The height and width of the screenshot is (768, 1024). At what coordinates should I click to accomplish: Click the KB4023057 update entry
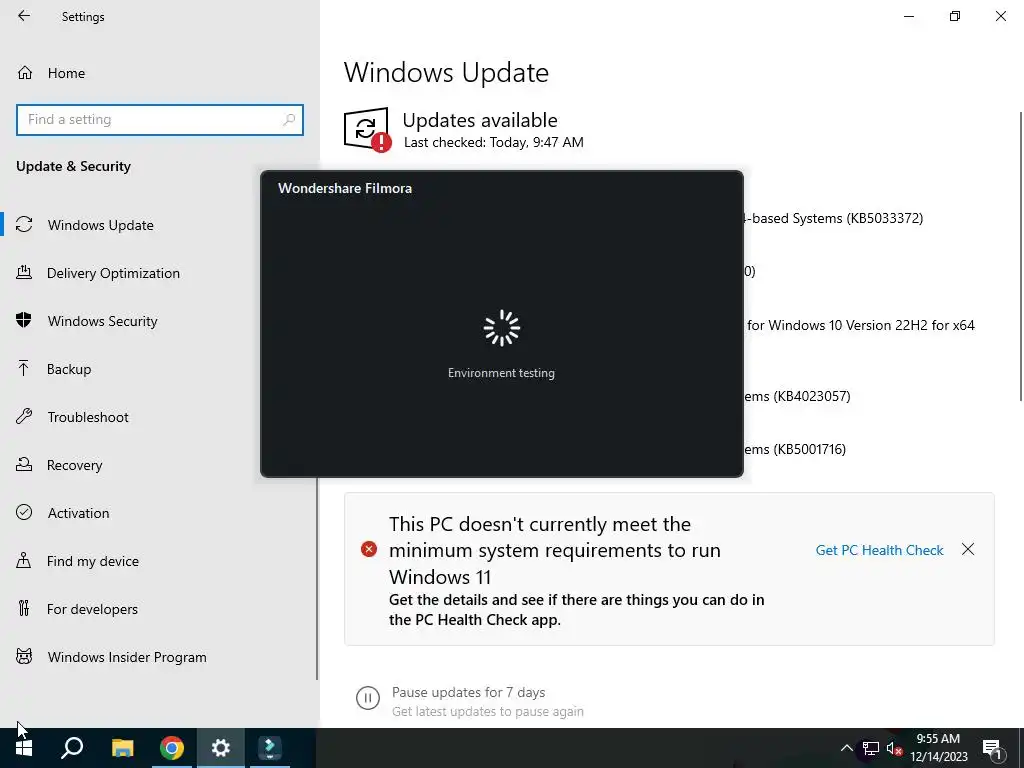pos(797,396)
